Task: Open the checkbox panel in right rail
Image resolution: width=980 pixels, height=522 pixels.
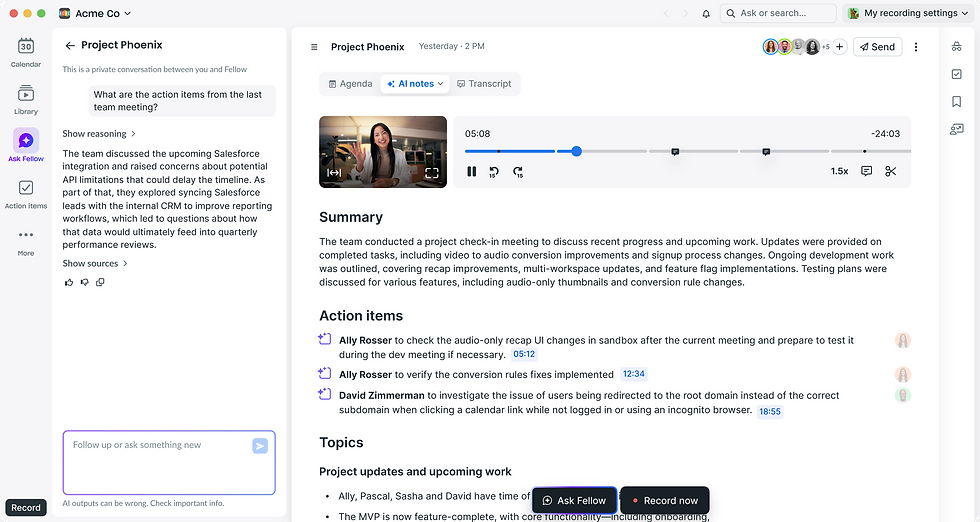Action: pos(956,74)
